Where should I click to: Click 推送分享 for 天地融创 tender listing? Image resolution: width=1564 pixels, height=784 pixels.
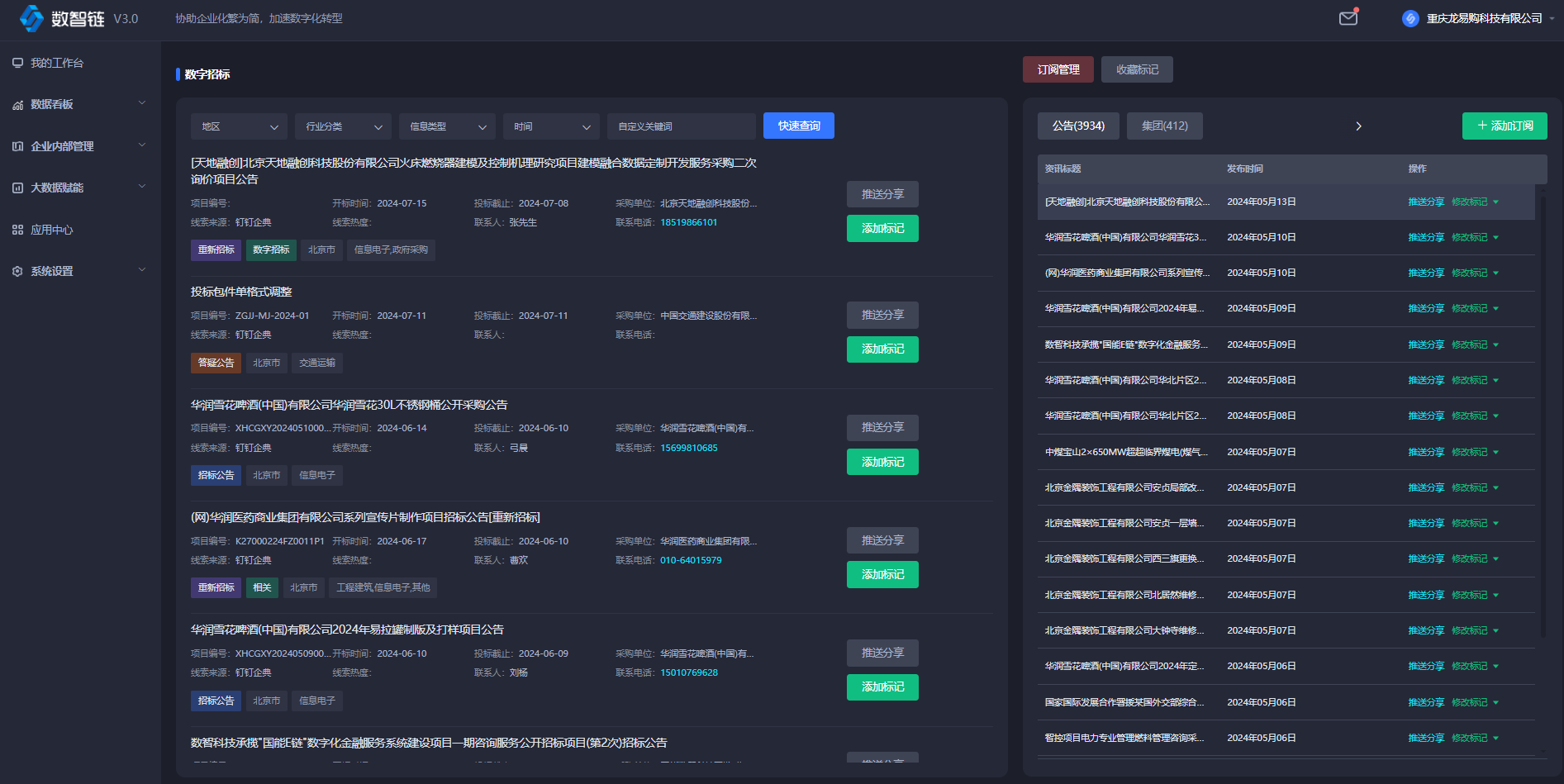[882, 194]
